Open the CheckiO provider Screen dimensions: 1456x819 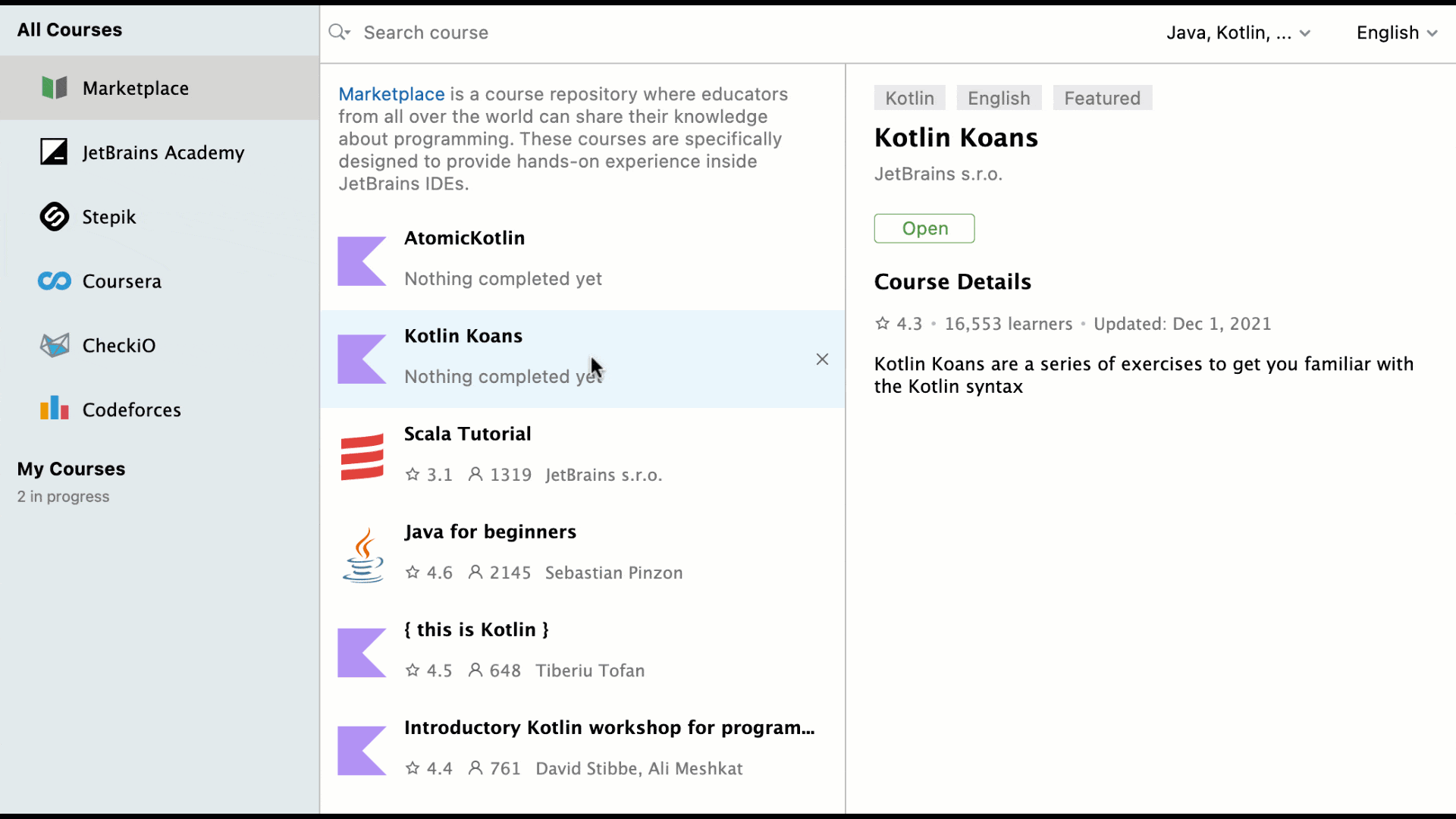[121, 344]
